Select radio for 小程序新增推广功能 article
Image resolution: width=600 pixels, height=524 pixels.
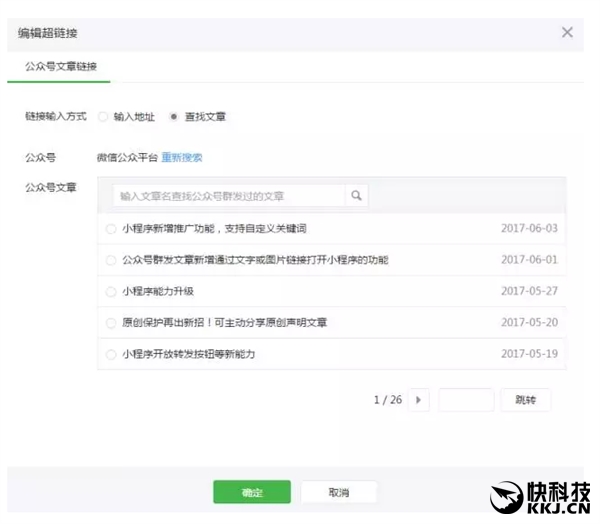point(110,229)
